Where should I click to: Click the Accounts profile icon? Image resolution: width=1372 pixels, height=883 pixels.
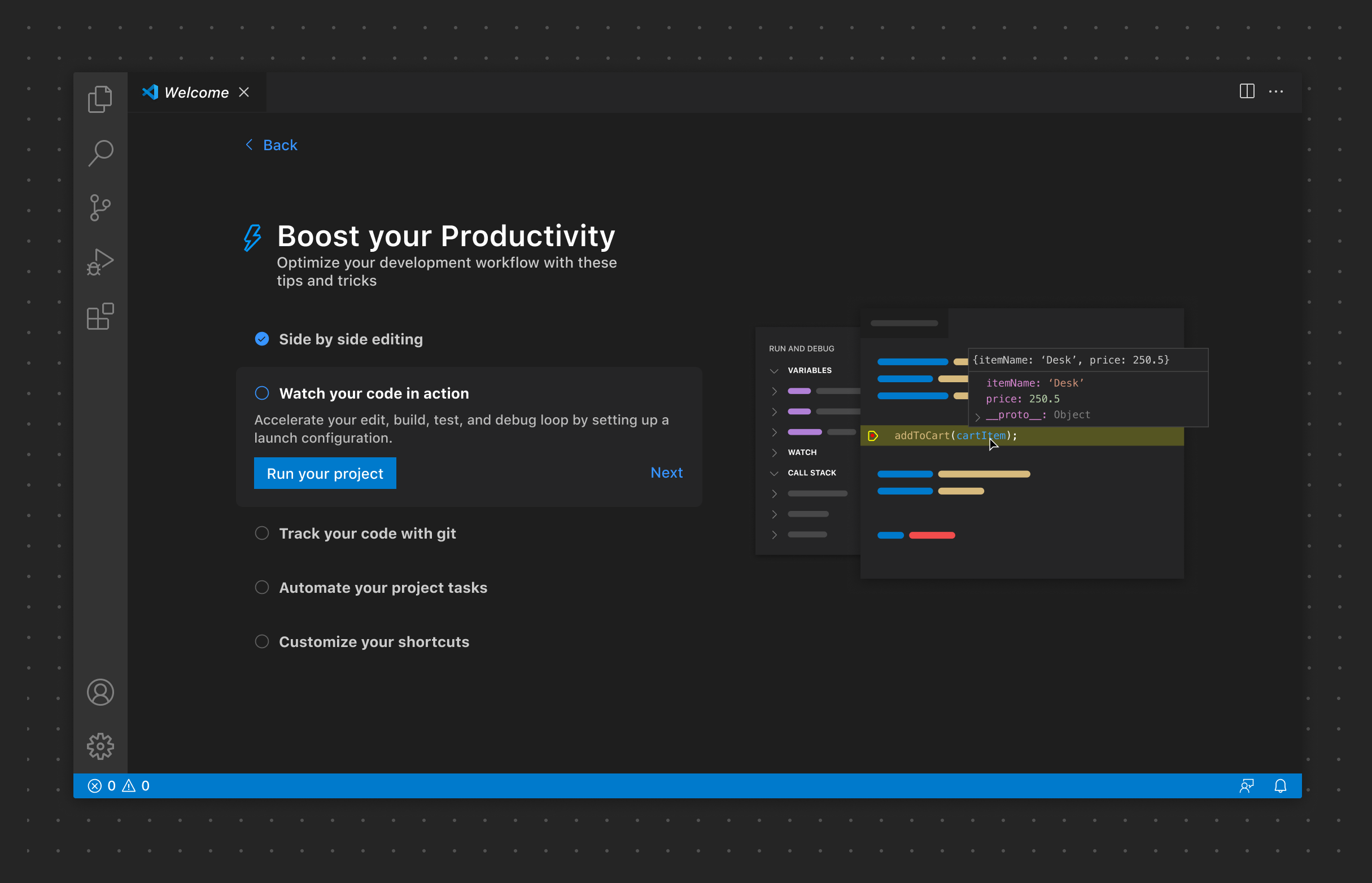coord(100,691)
